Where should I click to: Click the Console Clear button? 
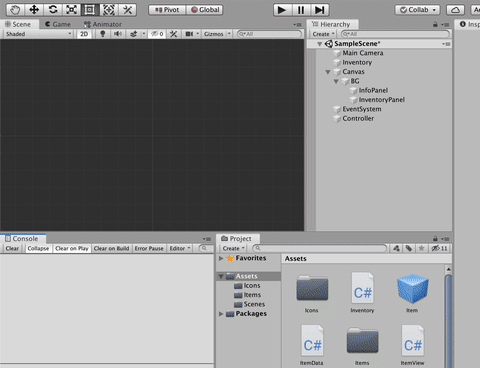(12, 248)
